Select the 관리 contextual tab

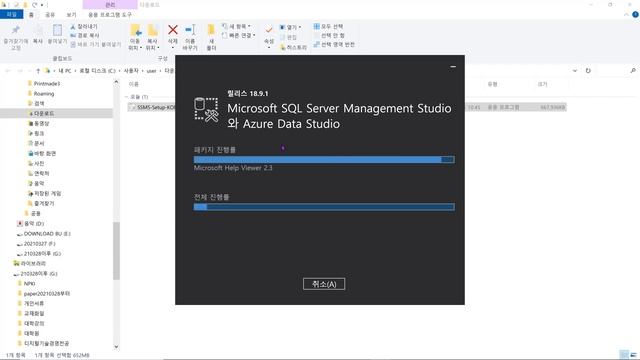pyautogui.click(x=110, y=5)
